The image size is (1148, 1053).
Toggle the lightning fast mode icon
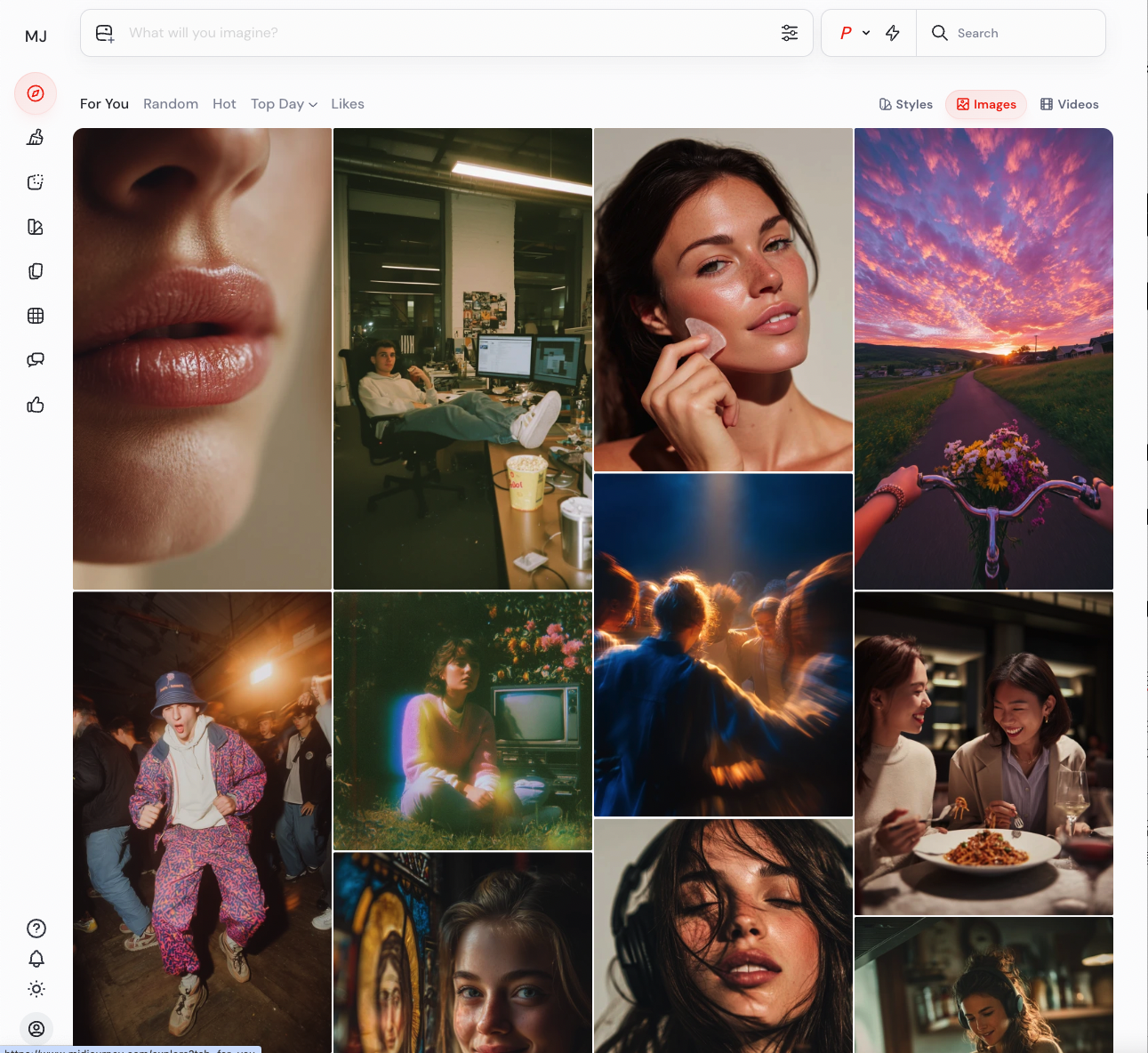point(893,33)
